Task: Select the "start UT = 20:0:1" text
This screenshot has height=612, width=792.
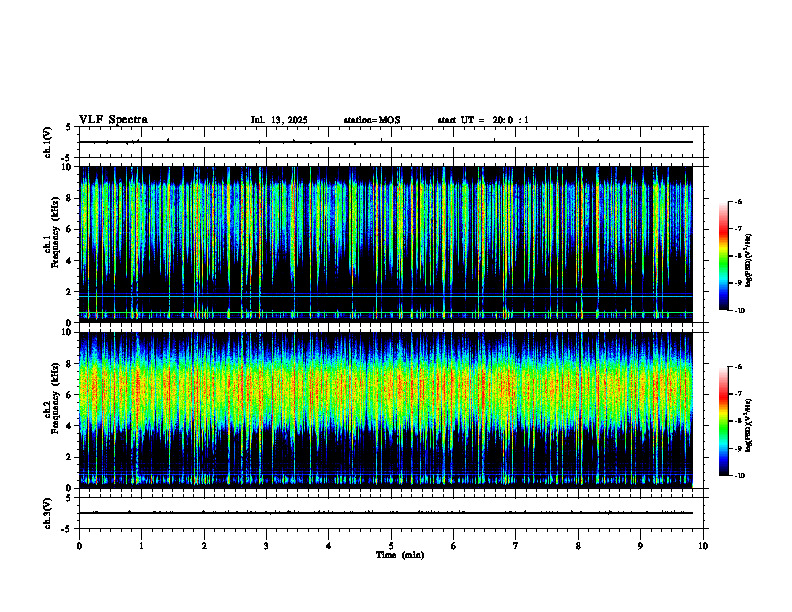Action: click(x=483, y=120)
